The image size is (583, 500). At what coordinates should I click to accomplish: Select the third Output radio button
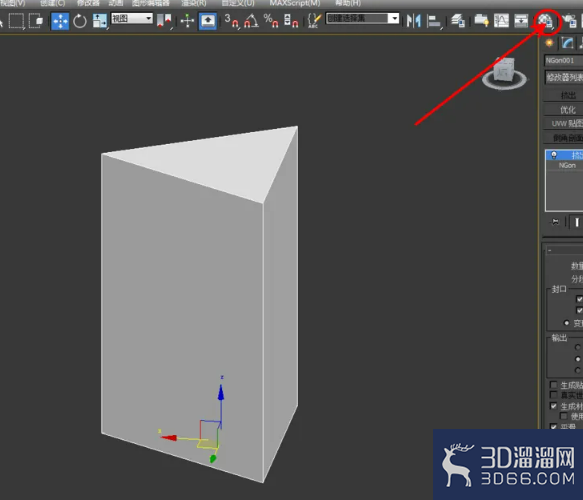577,370
